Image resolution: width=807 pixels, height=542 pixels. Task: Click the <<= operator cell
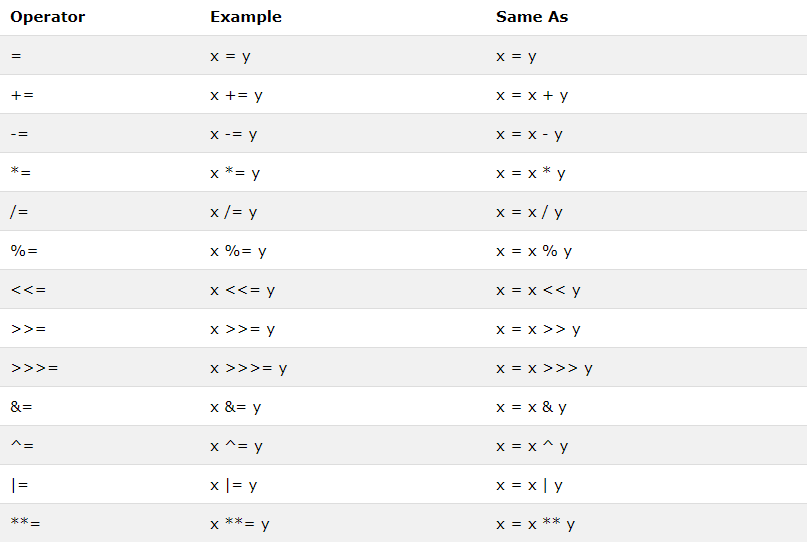(x=28, y=290)
